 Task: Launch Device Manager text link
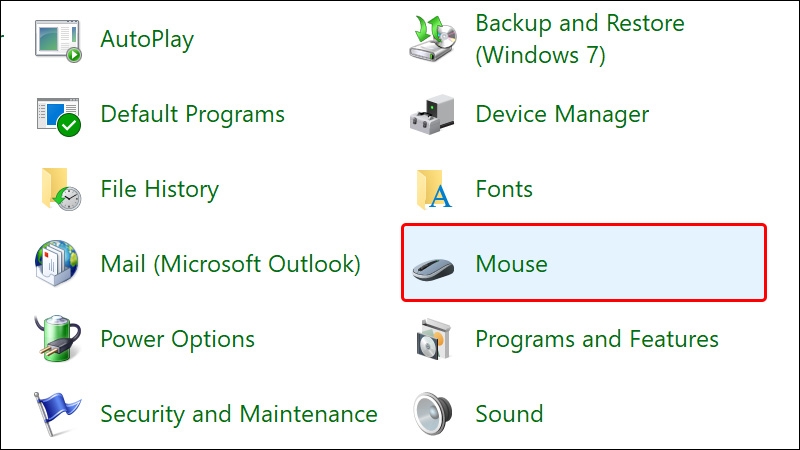point(562,114)
